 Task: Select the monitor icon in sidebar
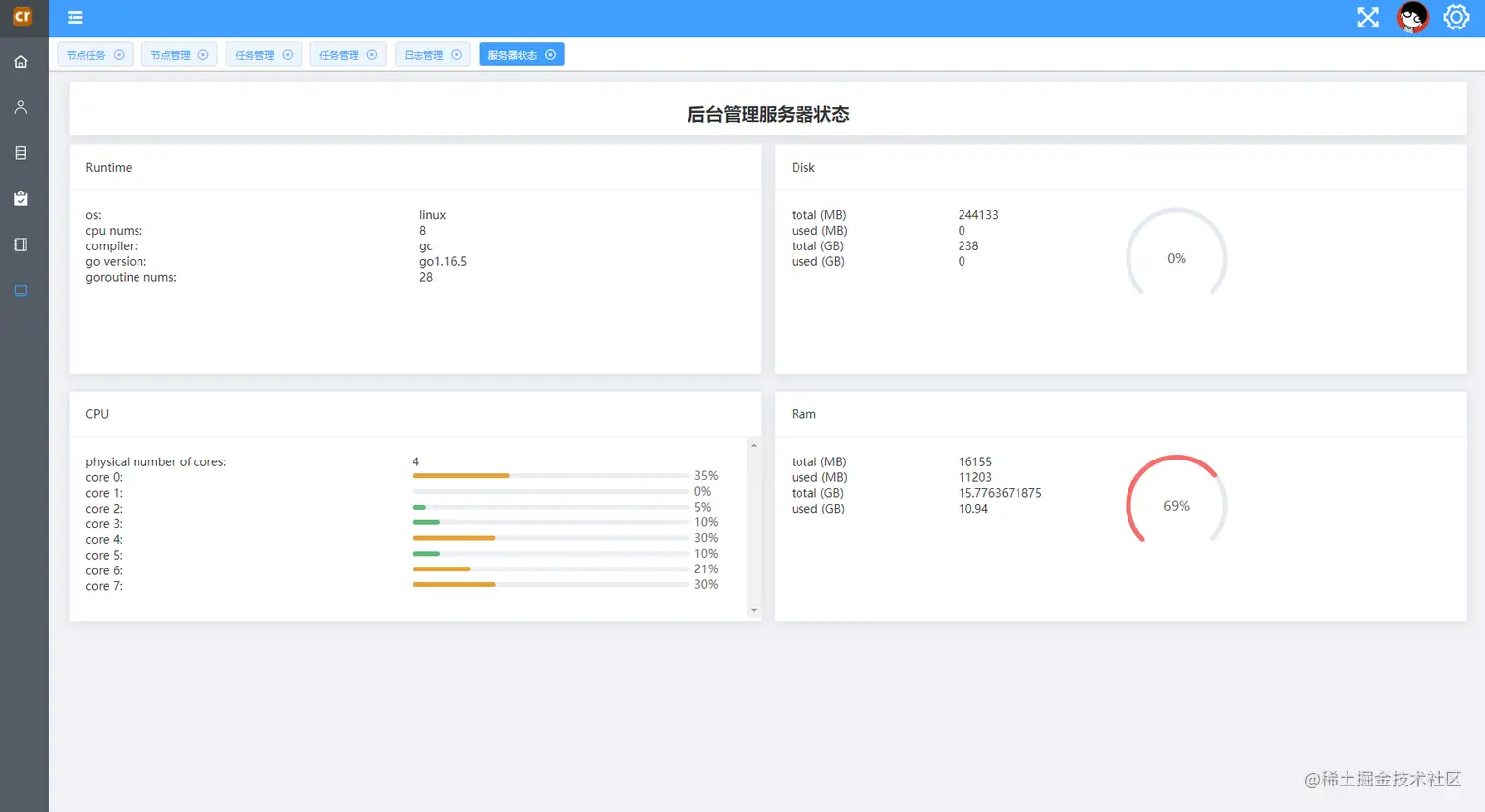21,291
